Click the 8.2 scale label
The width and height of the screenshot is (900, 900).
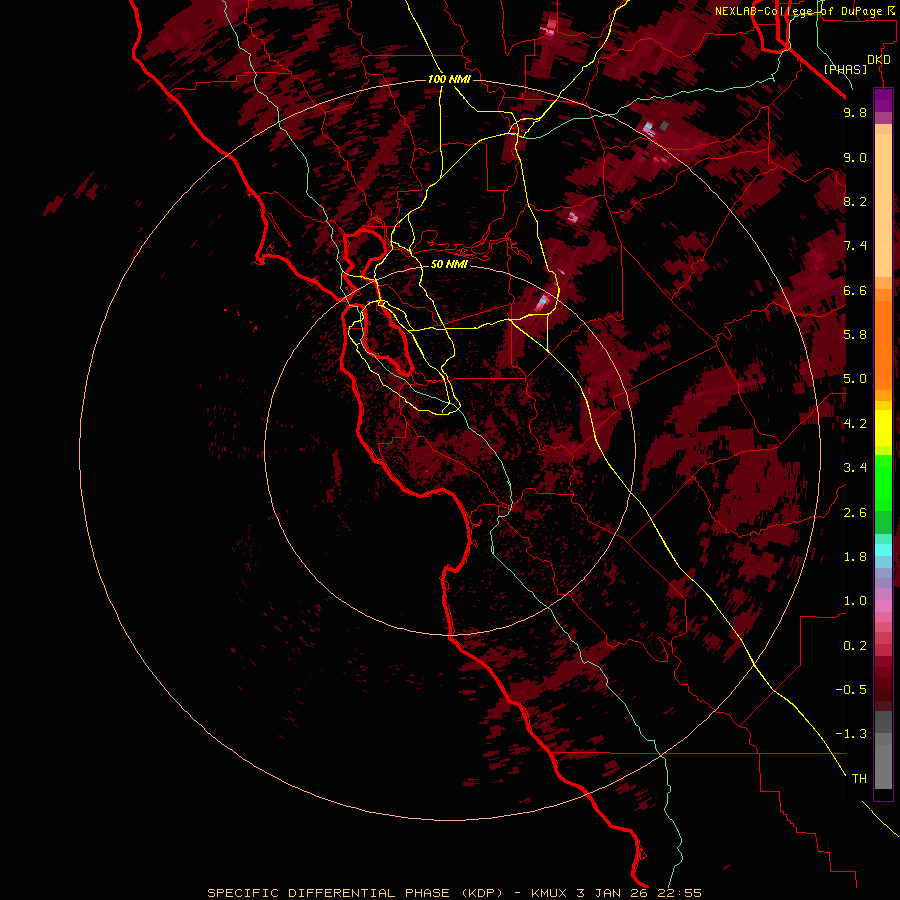(855, 201)
